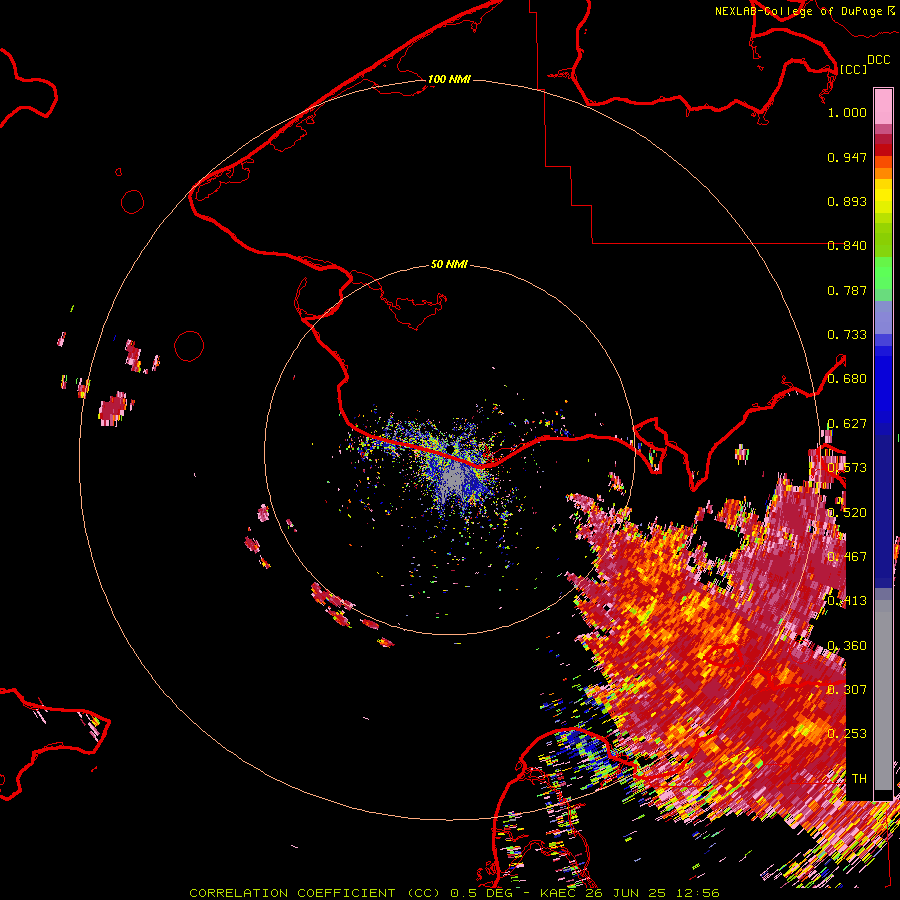Click the bright green segment of the color bar
The height and width of the screenshot is (900, 900).
pyautogui.click(x=883, y=273)
